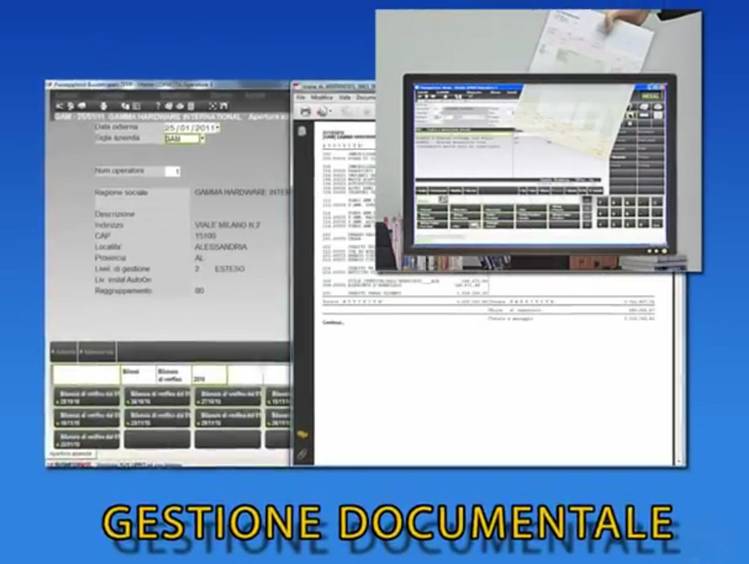Click the embedded video thumbnail of the monitor
This screenshot has width=749, height=564.
point(538,140)
